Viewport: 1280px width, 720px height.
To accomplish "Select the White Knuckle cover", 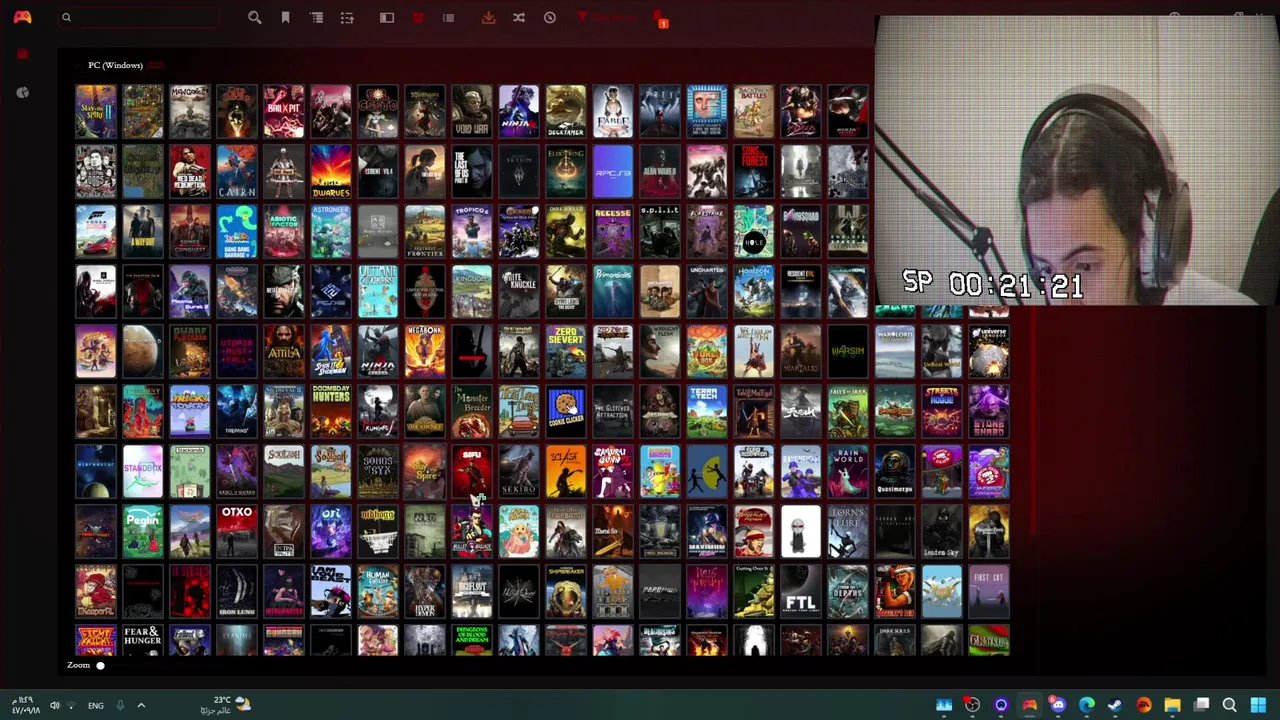I will point(519,291).
